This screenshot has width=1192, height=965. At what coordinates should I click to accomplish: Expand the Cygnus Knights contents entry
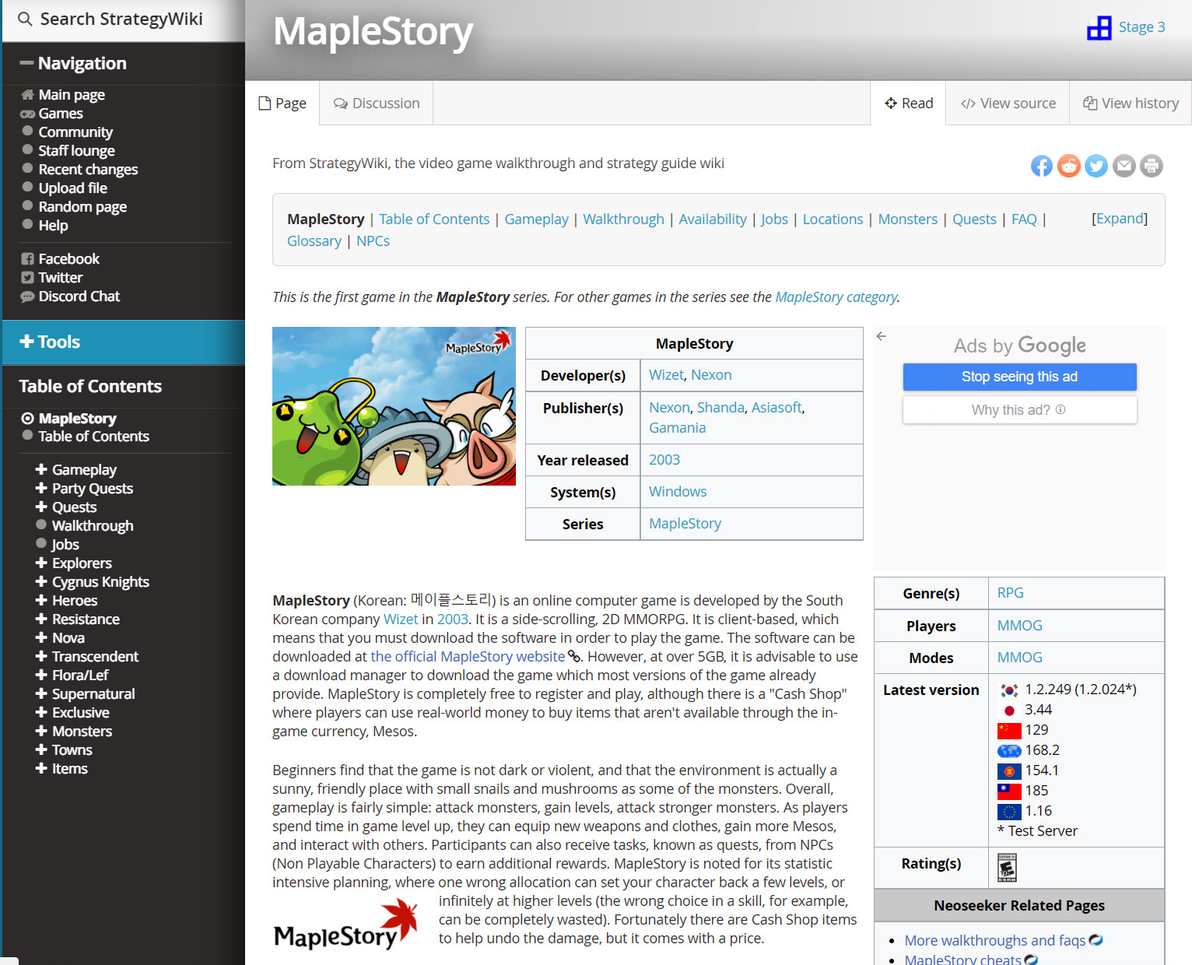(x=41, y=582)
